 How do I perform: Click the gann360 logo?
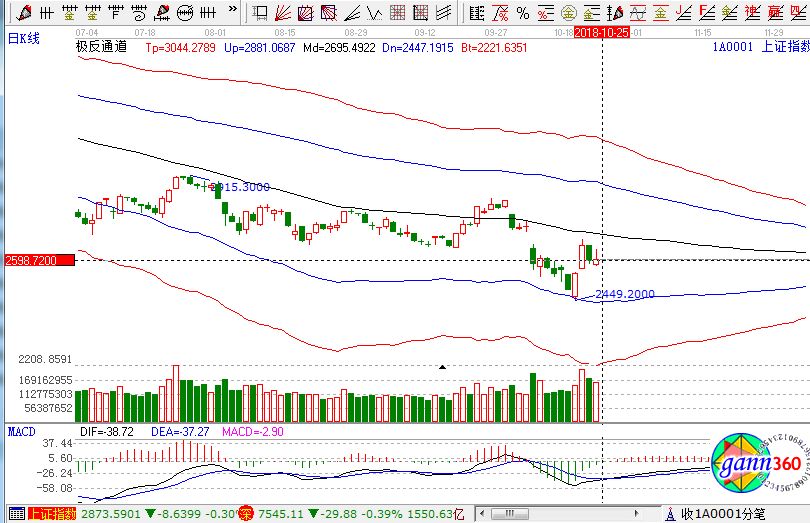pyautogui.click(x=758, y=464)
